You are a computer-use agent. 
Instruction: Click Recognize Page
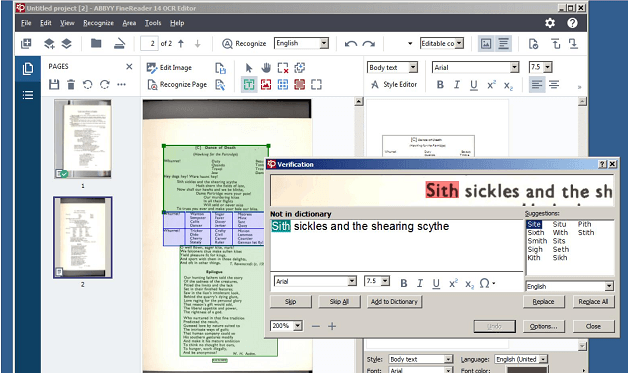(x=177, y=85)
